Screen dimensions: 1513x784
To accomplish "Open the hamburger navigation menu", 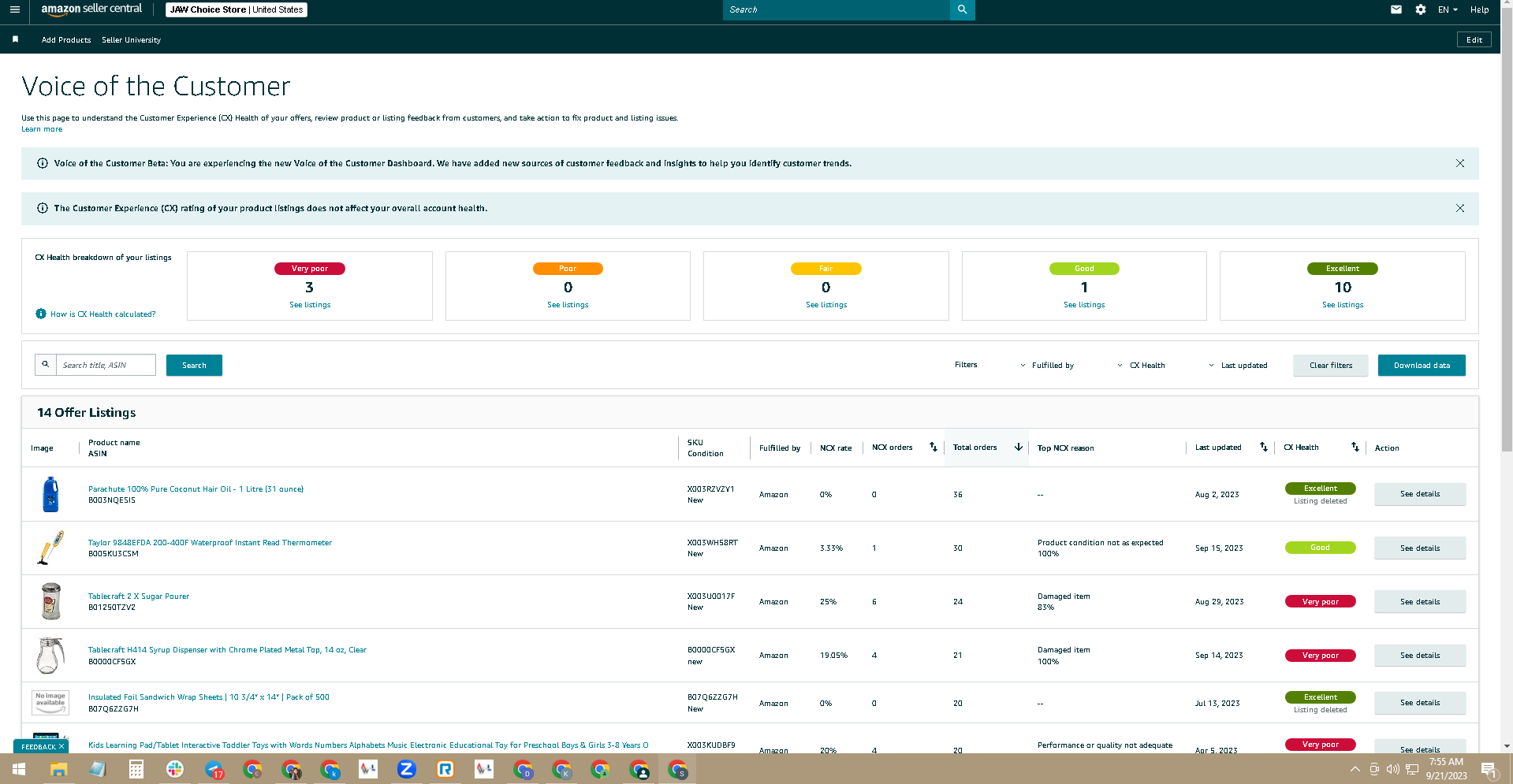I will [15, 9].
